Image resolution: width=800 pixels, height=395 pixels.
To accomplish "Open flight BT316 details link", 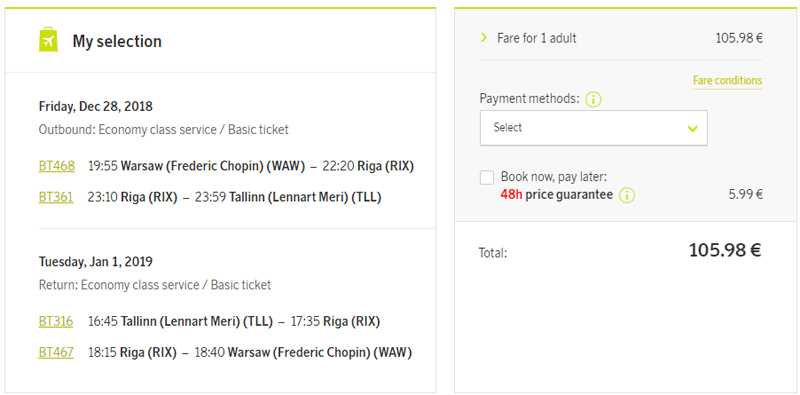I will click(x=56, y=322).
